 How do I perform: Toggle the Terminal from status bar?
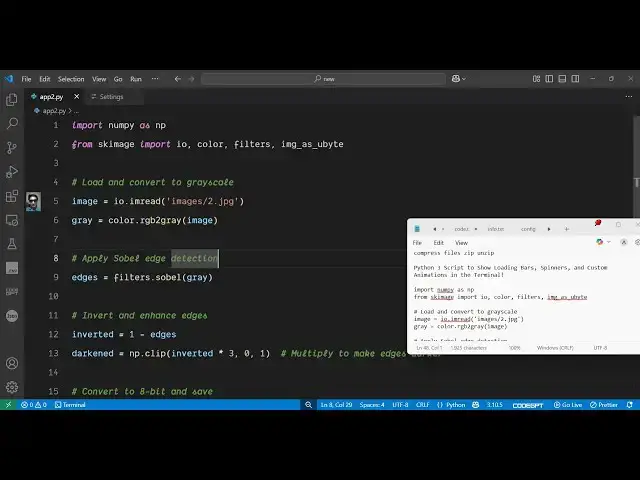pos(70,405)
